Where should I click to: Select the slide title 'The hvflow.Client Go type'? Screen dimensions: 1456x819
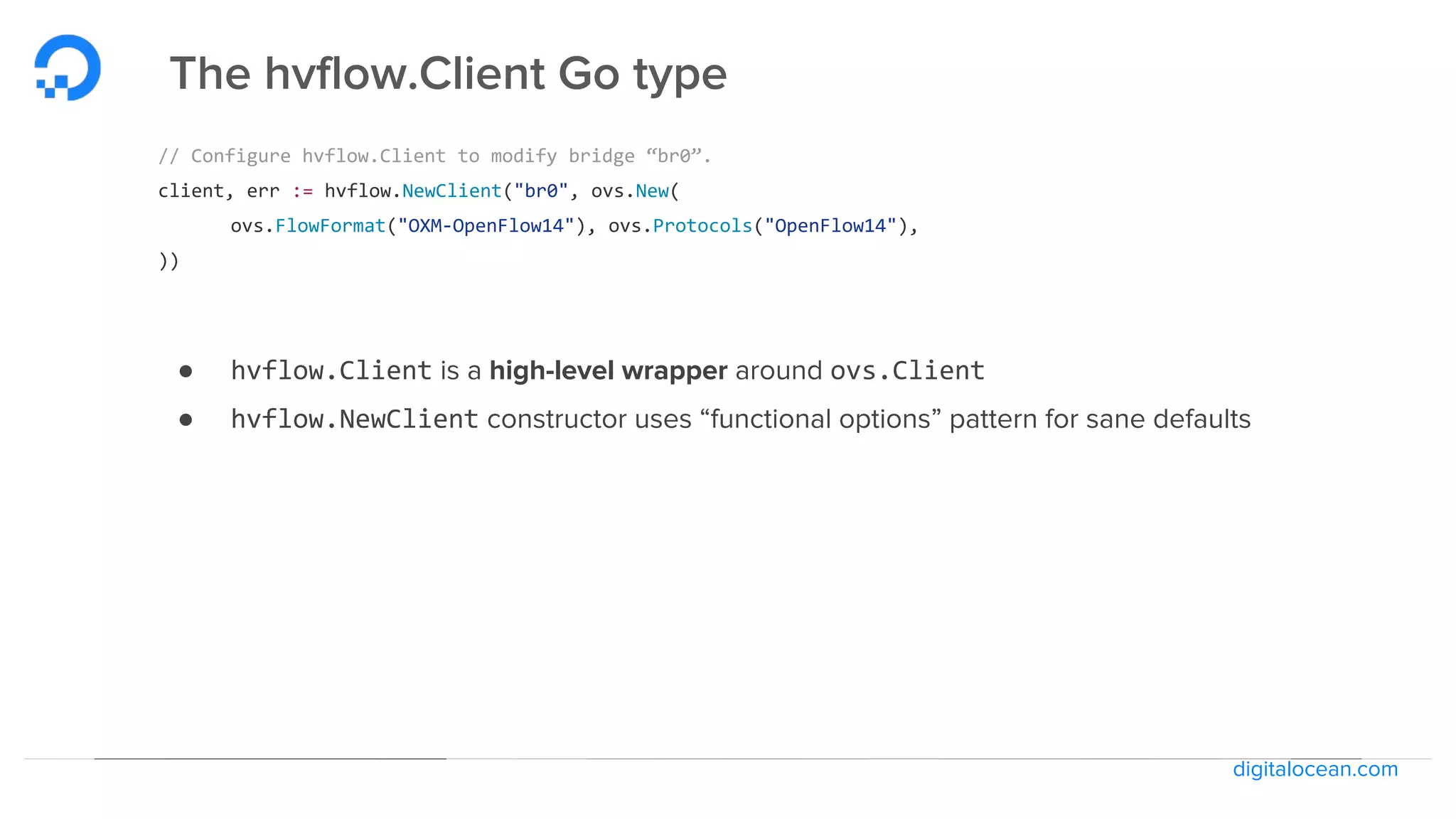448,74
